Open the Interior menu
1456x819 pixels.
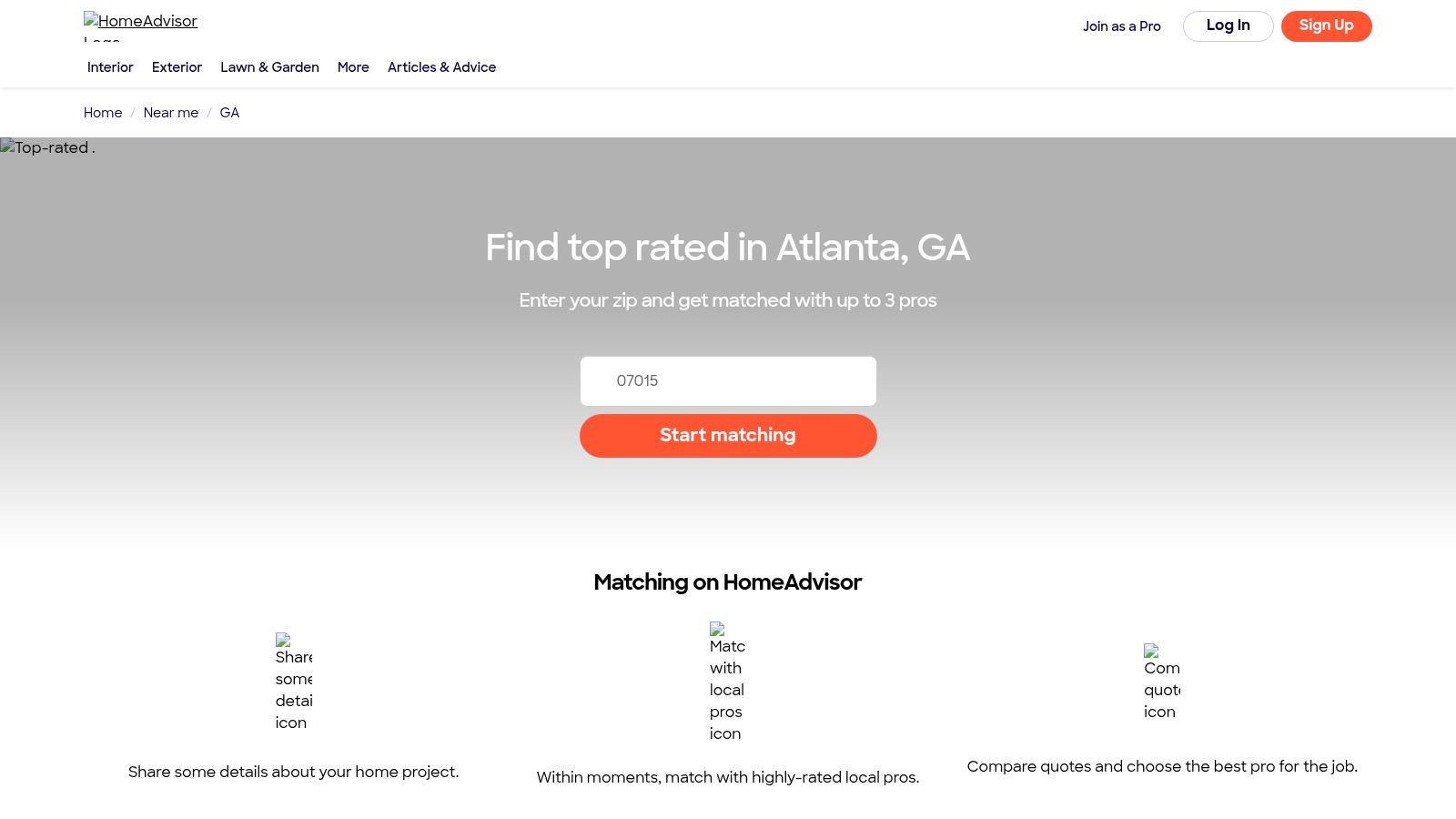coord(109,66)
